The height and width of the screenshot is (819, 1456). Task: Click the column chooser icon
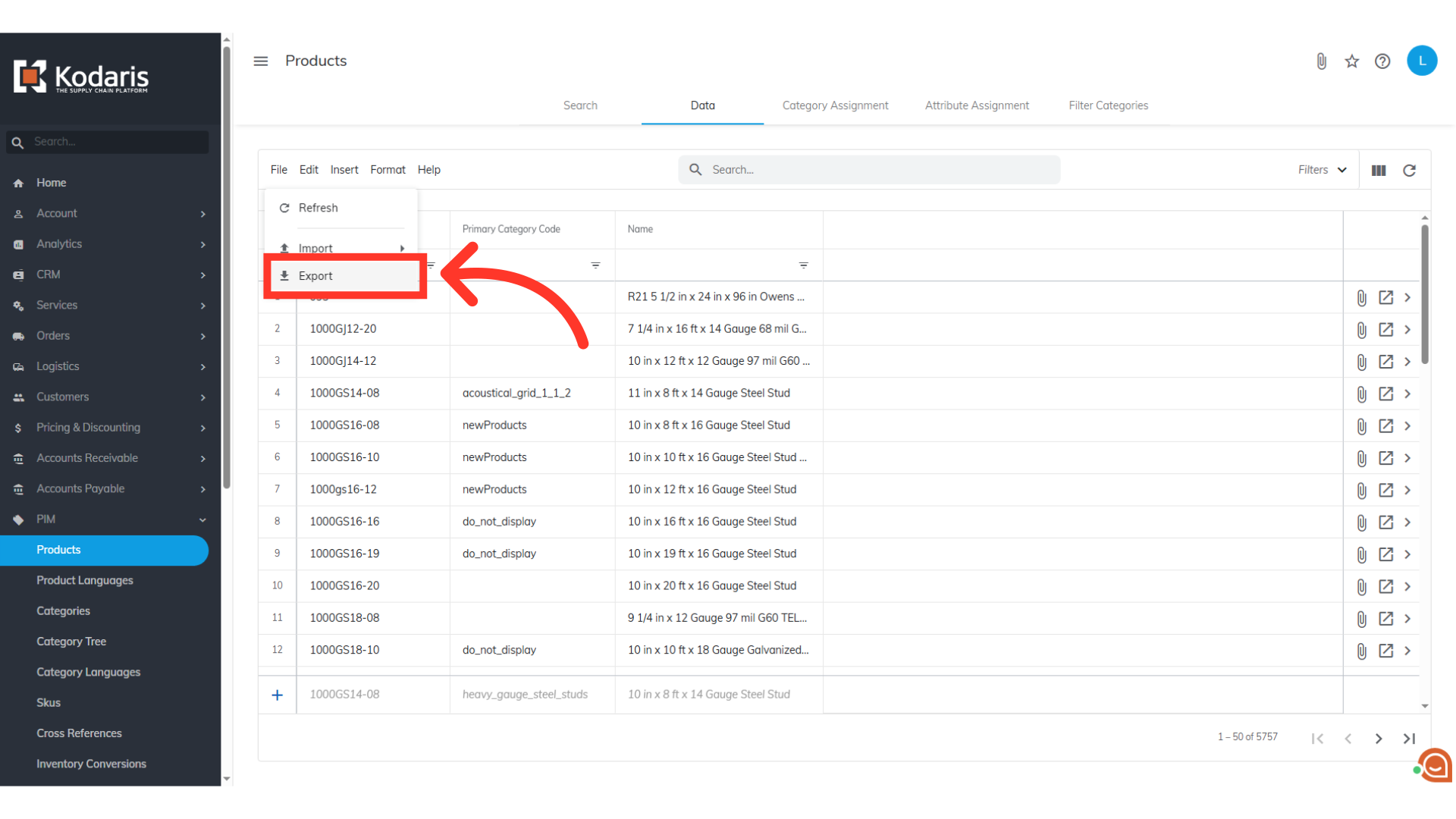coord(1379,171)
